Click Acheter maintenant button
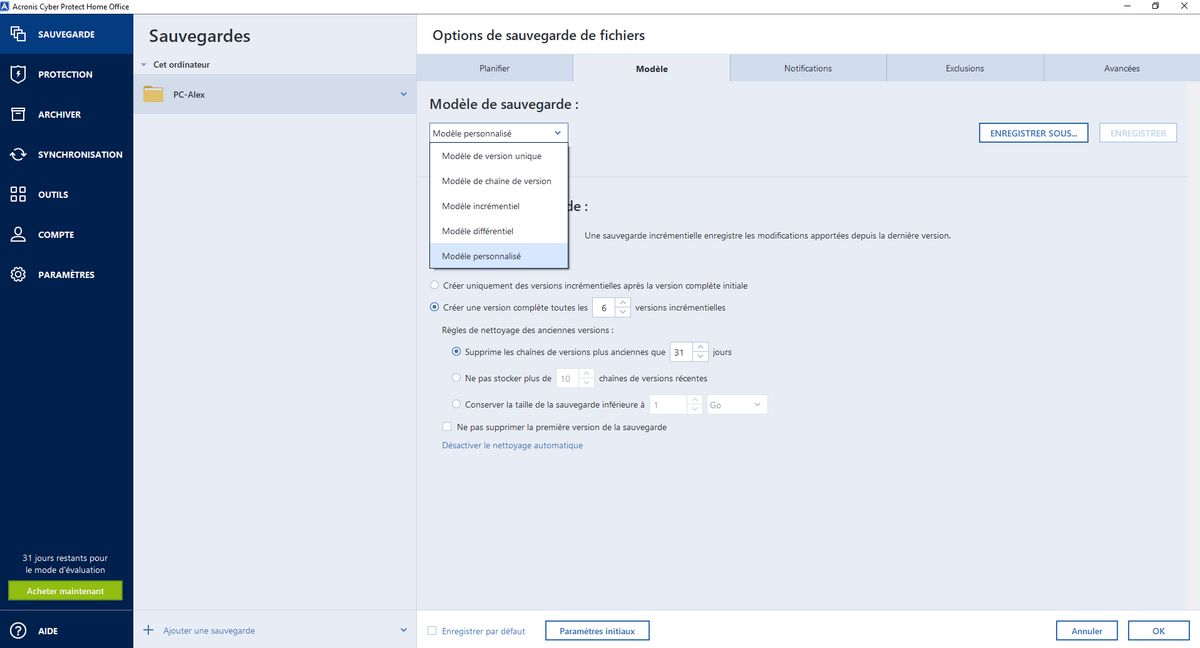Image resolution: width=1200 pixels, height=648 pixels. click(x=65, y=591)
